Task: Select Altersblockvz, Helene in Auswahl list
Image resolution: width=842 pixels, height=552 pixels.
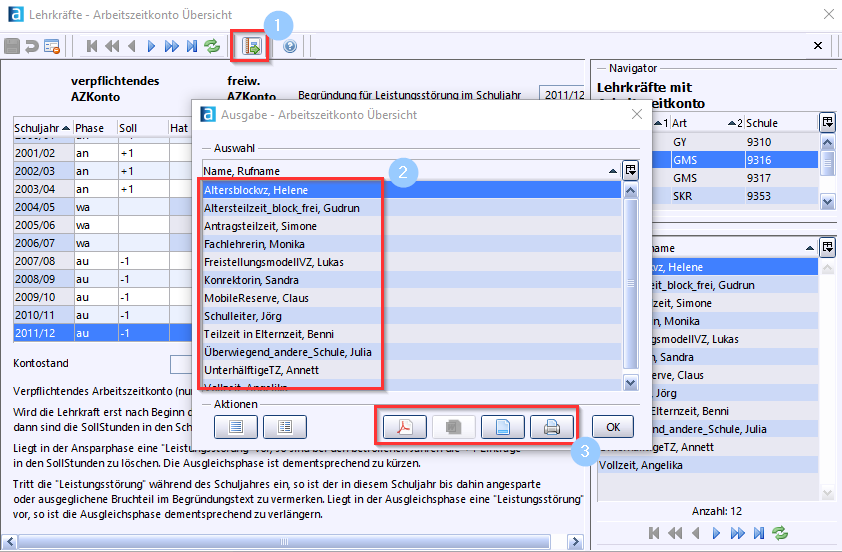Action: [x=411, y=190]
